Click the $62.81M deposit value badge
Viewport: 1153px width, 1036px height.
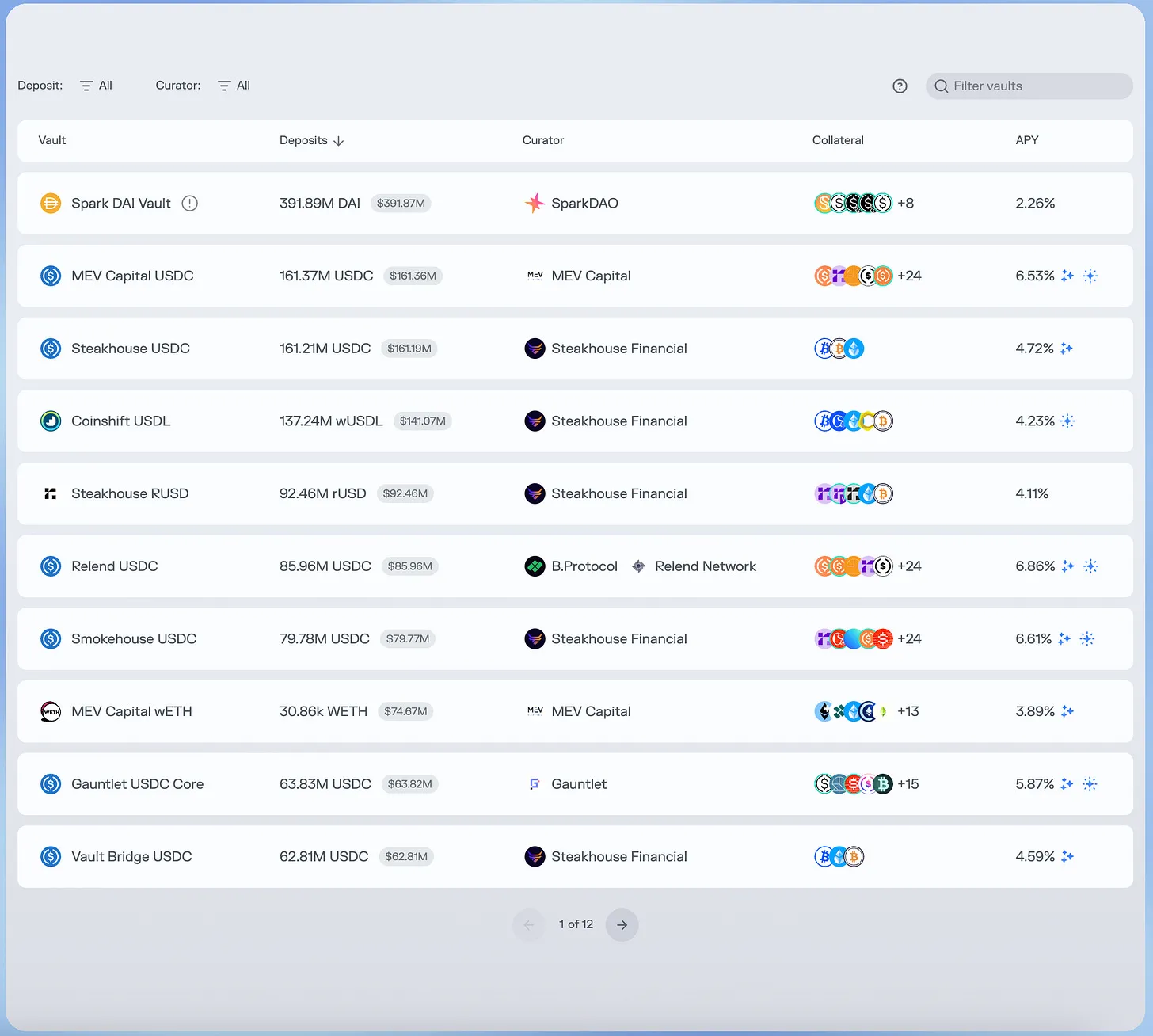pos(406,857)
